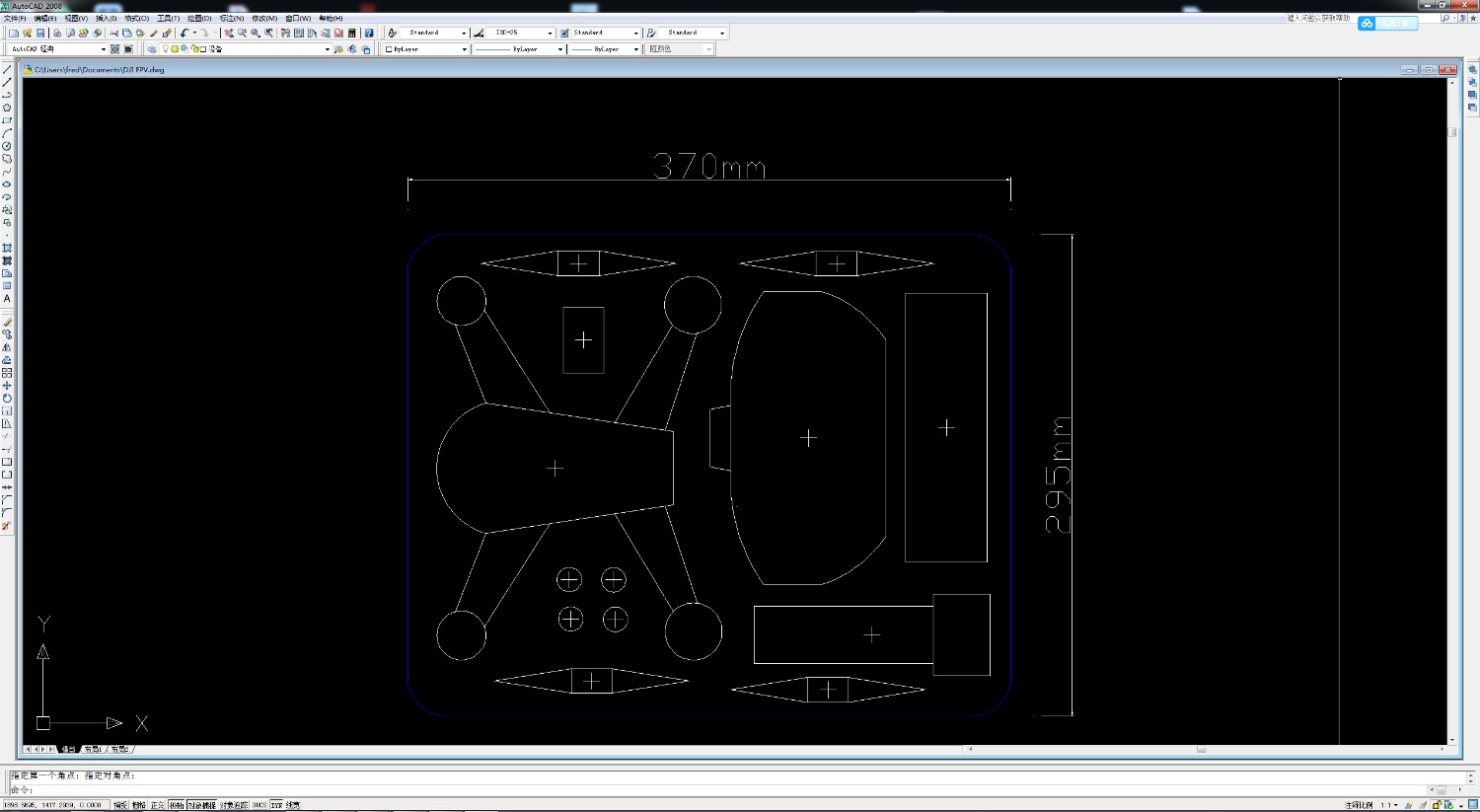Select the Polygon draw tool
Viewport: 1480px width, 812px height.
click(x=7, y=108)
